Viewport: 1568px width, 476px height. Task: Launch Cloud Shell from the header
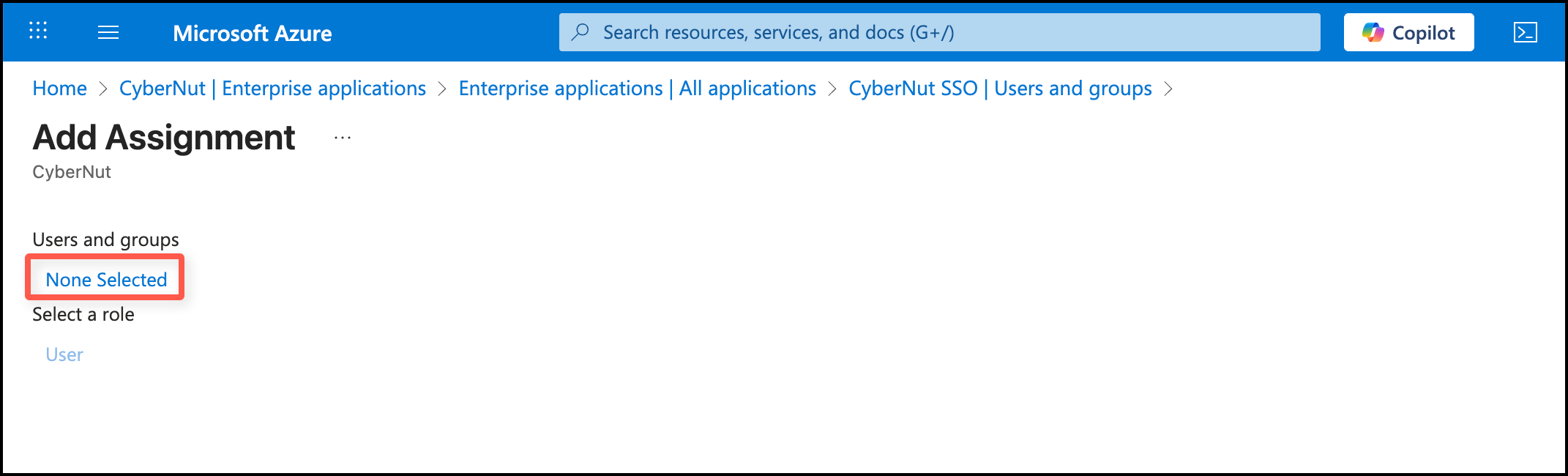pos(1525,32)
